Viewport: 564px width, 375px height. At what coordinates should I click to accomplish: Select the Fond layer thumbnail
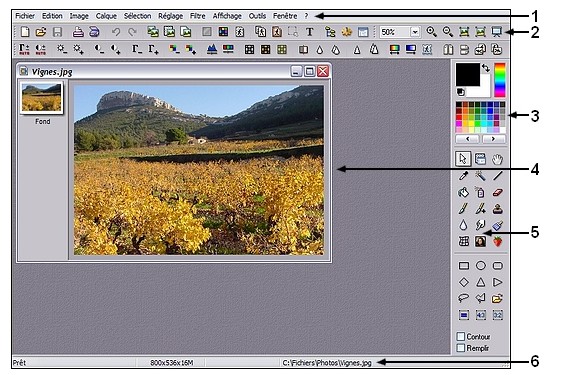[x=42, y=98]
